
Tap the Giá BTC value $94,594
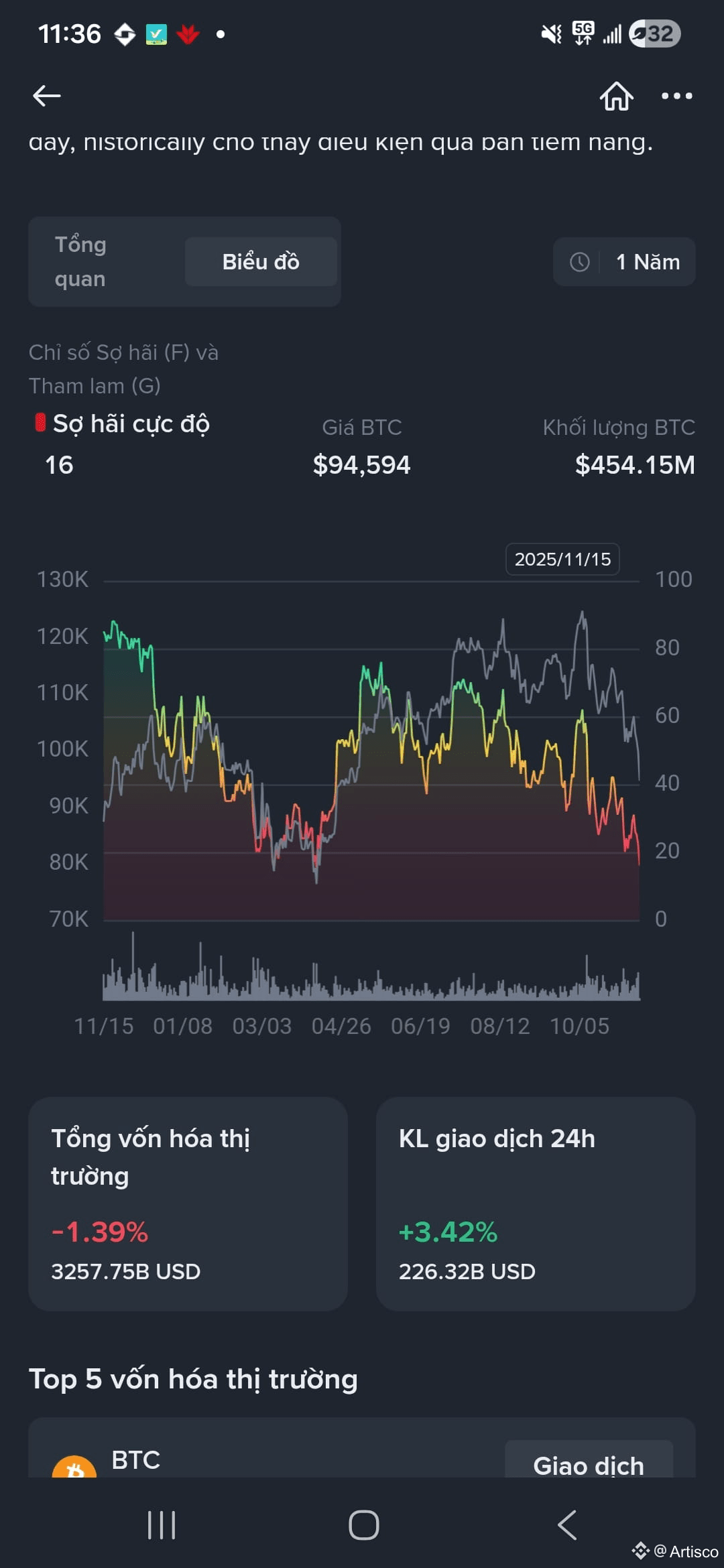click(361, 465)
